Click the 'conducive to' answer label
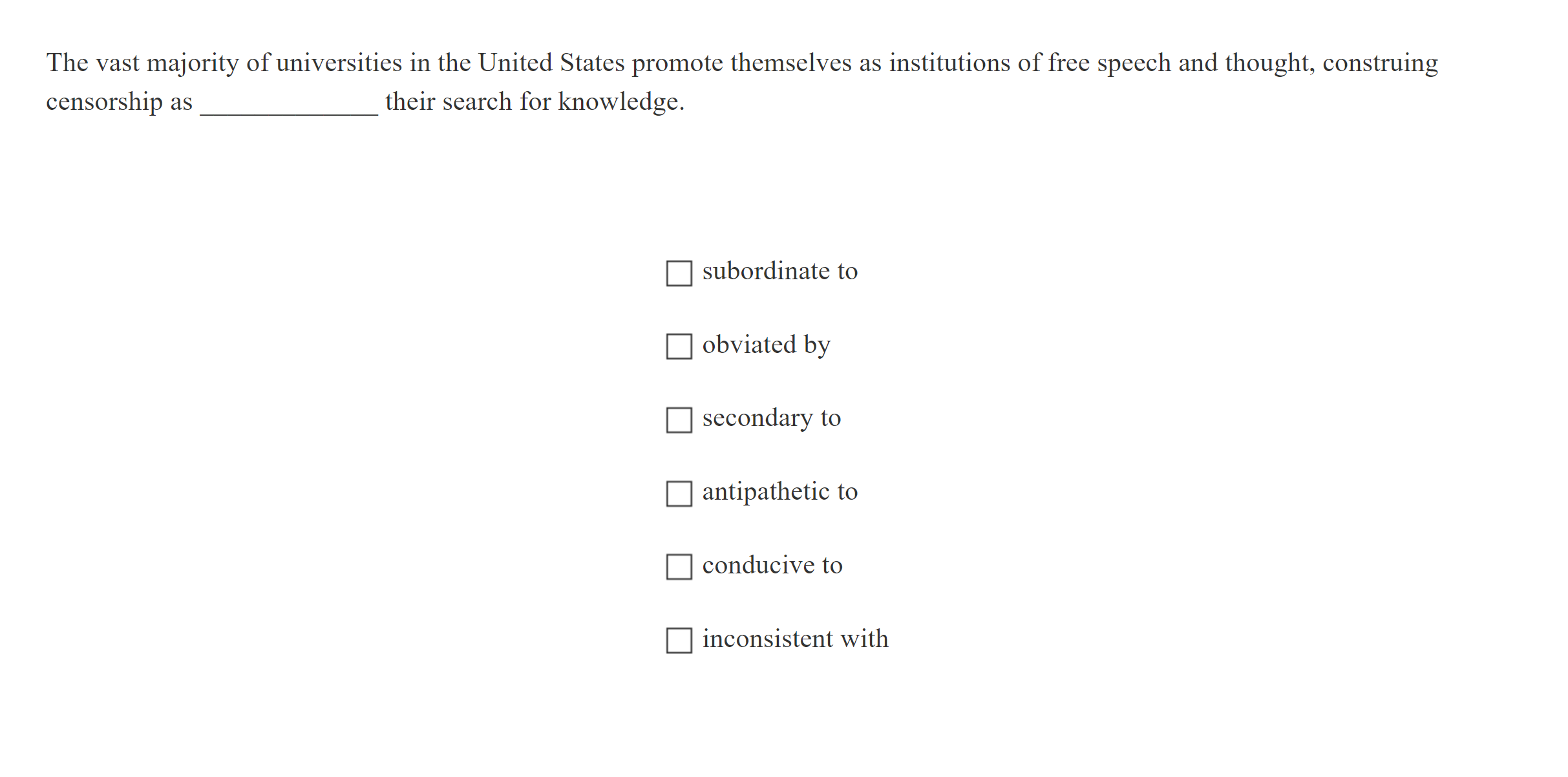This screenshot has width=1568, height=777. [772, 566]
